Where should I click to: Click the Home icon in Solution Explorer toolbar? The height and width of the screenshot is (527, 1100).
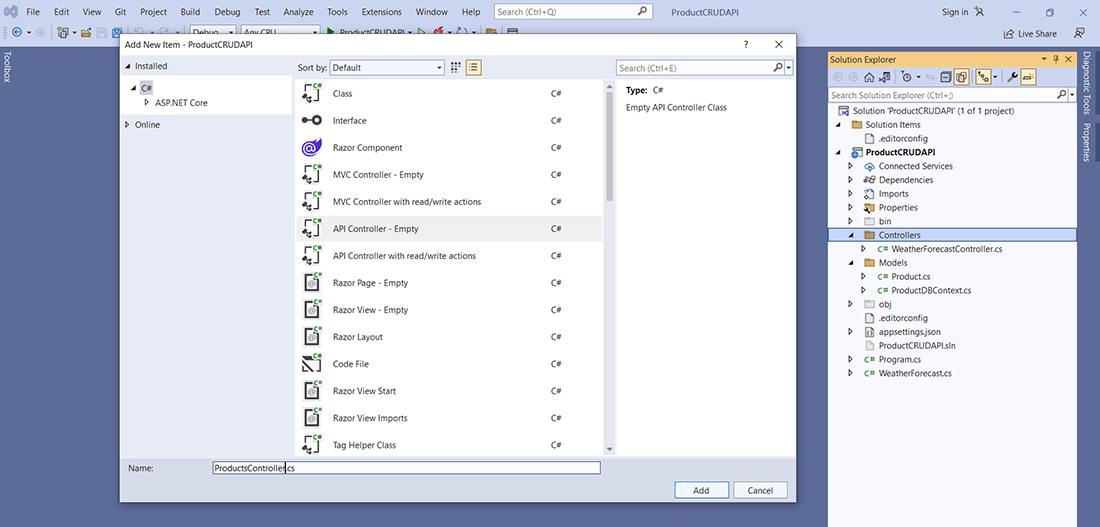868,77
